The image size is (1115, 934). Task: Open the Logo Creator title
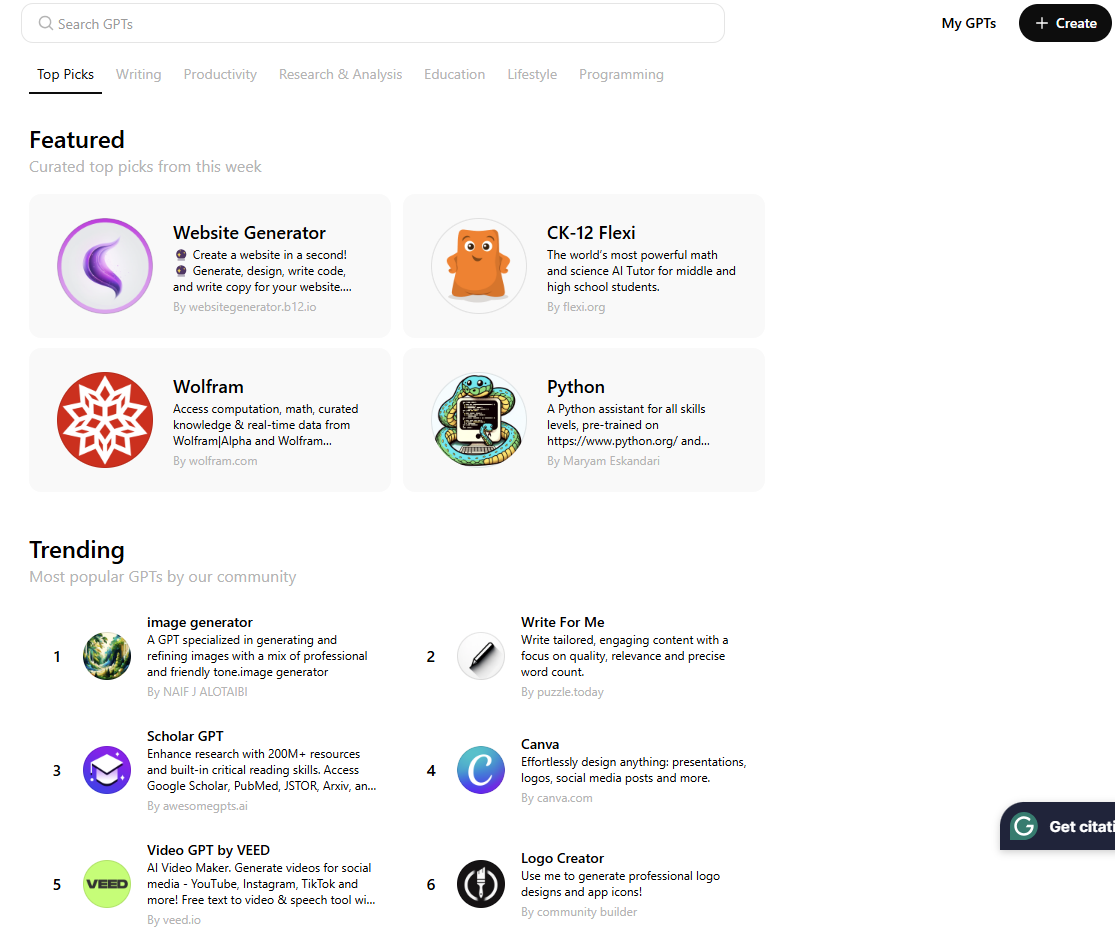pyautogui.click(x=562, y=858)
